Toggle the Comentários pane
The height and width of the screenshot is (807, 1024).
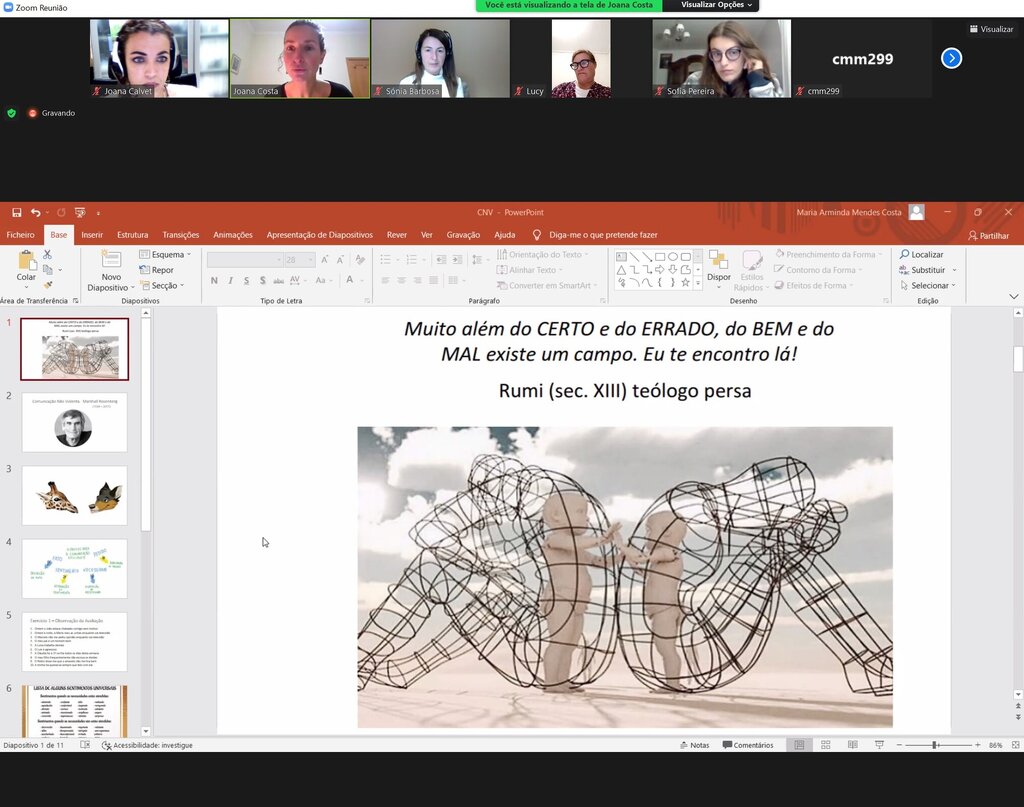pyautogui.click(x=747, y=745)
